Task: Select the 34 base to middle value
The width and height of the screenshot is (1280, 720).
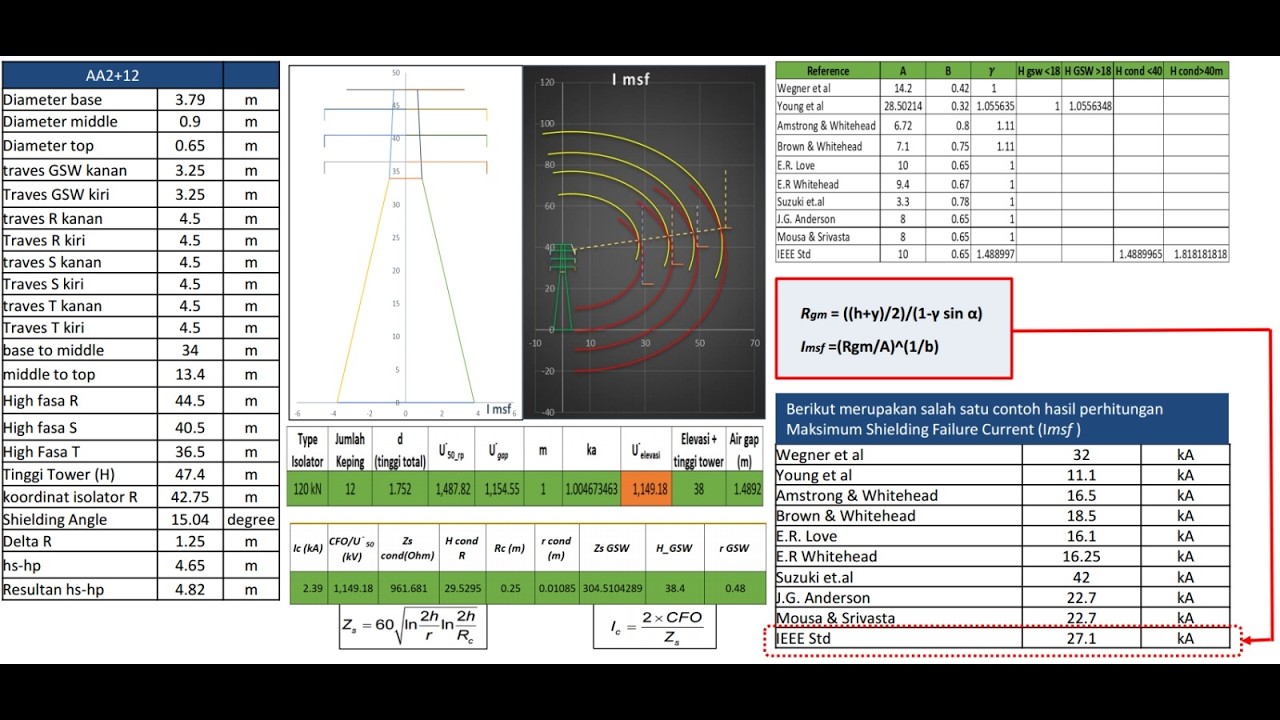Action: (190, 350)
